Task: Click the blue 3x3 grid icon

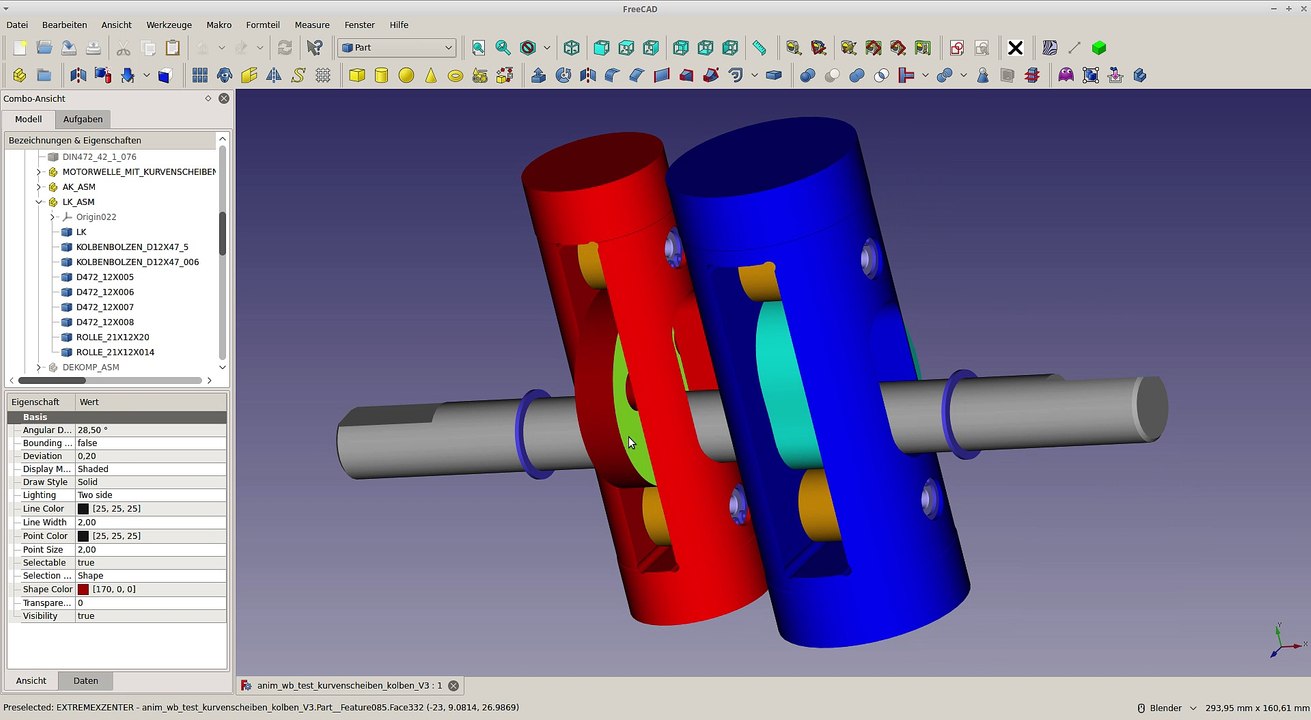Action: (200, 75)
